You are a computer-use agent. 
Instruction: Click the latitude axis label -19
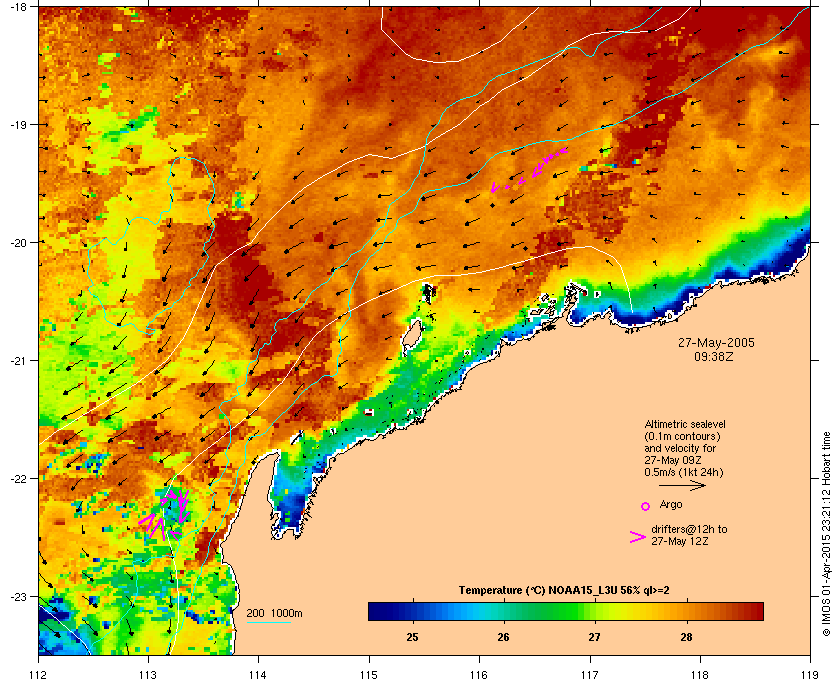[x=19, y=125]
